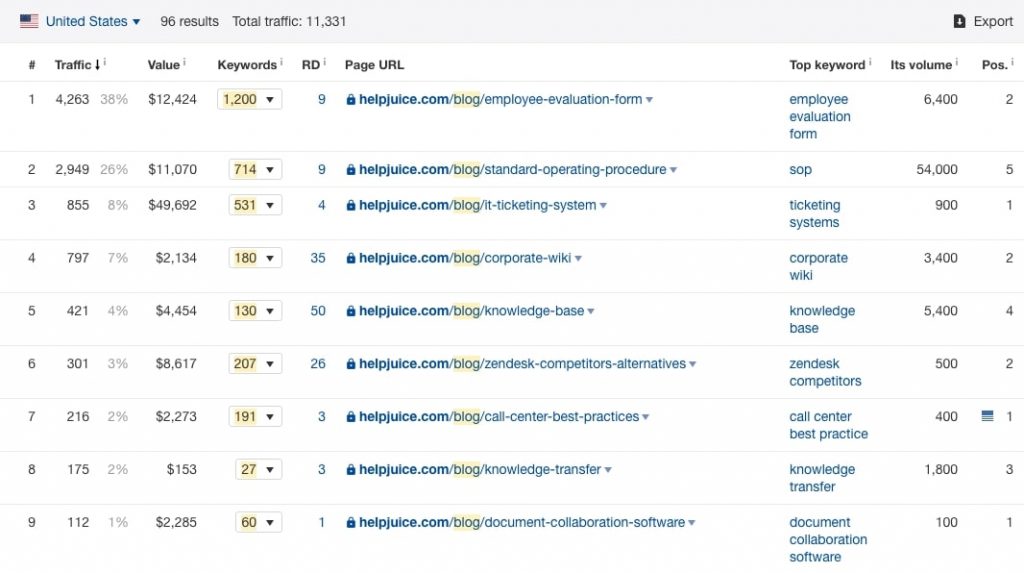Click lock icon beside document-collaboration-software URL
The width and height of the screenshot is (1024, 573).
point(351,523)
